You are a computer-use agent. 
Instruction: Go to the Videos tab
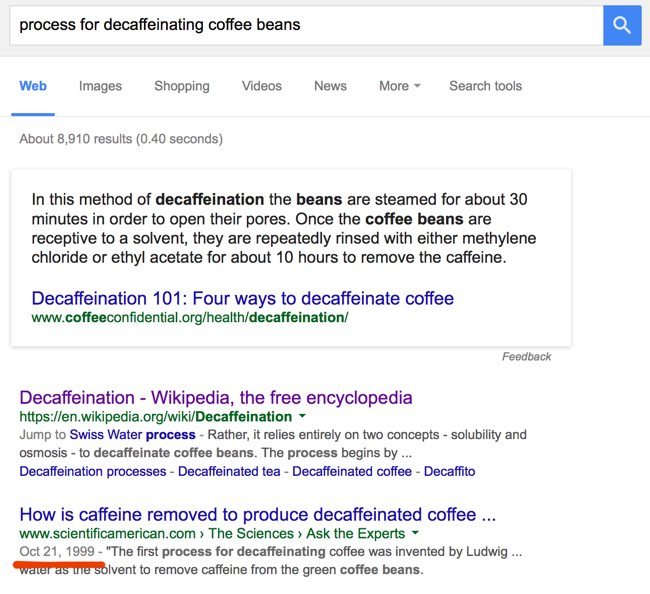(x=262, y=86)
